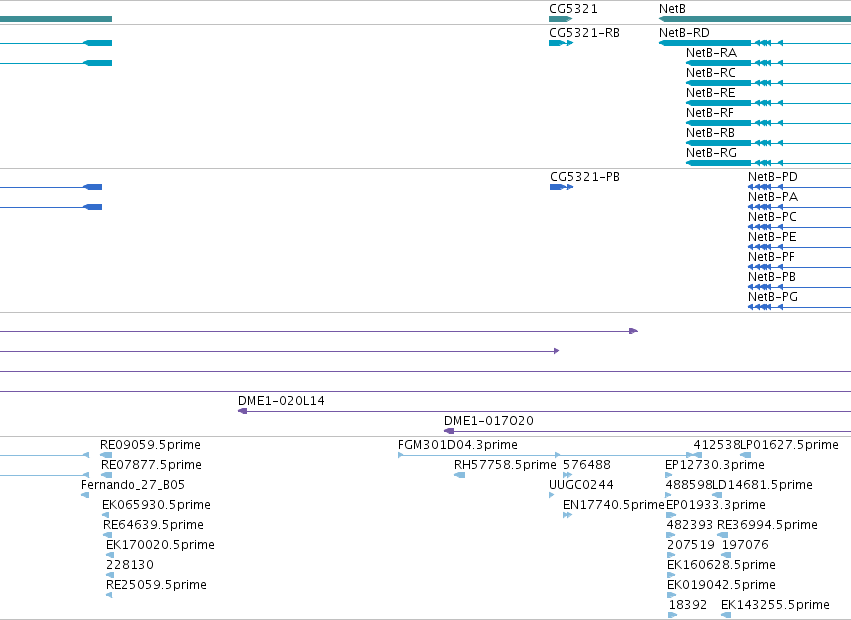Select the NetB-PC protein feature
851x620 pixels.
799,227
